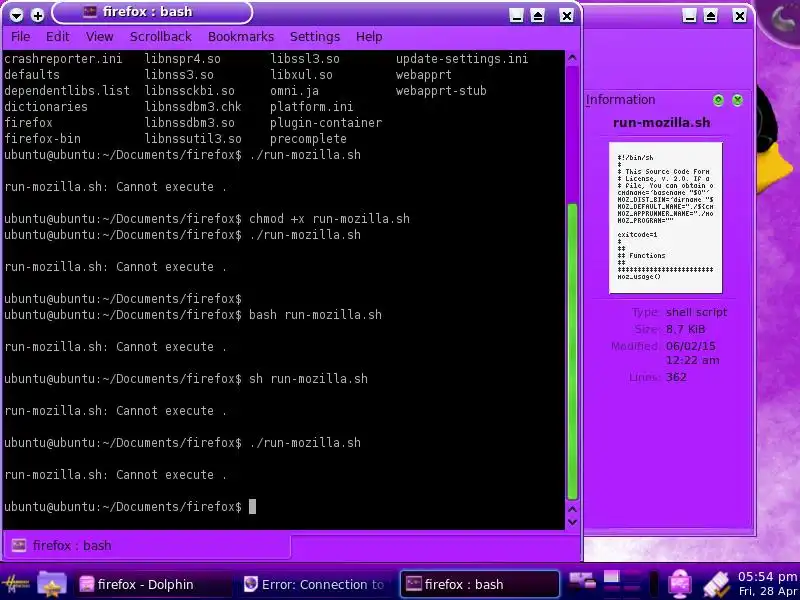
Task: Click the Konsole icon on taskbar entry
Action: coord(414,584)
